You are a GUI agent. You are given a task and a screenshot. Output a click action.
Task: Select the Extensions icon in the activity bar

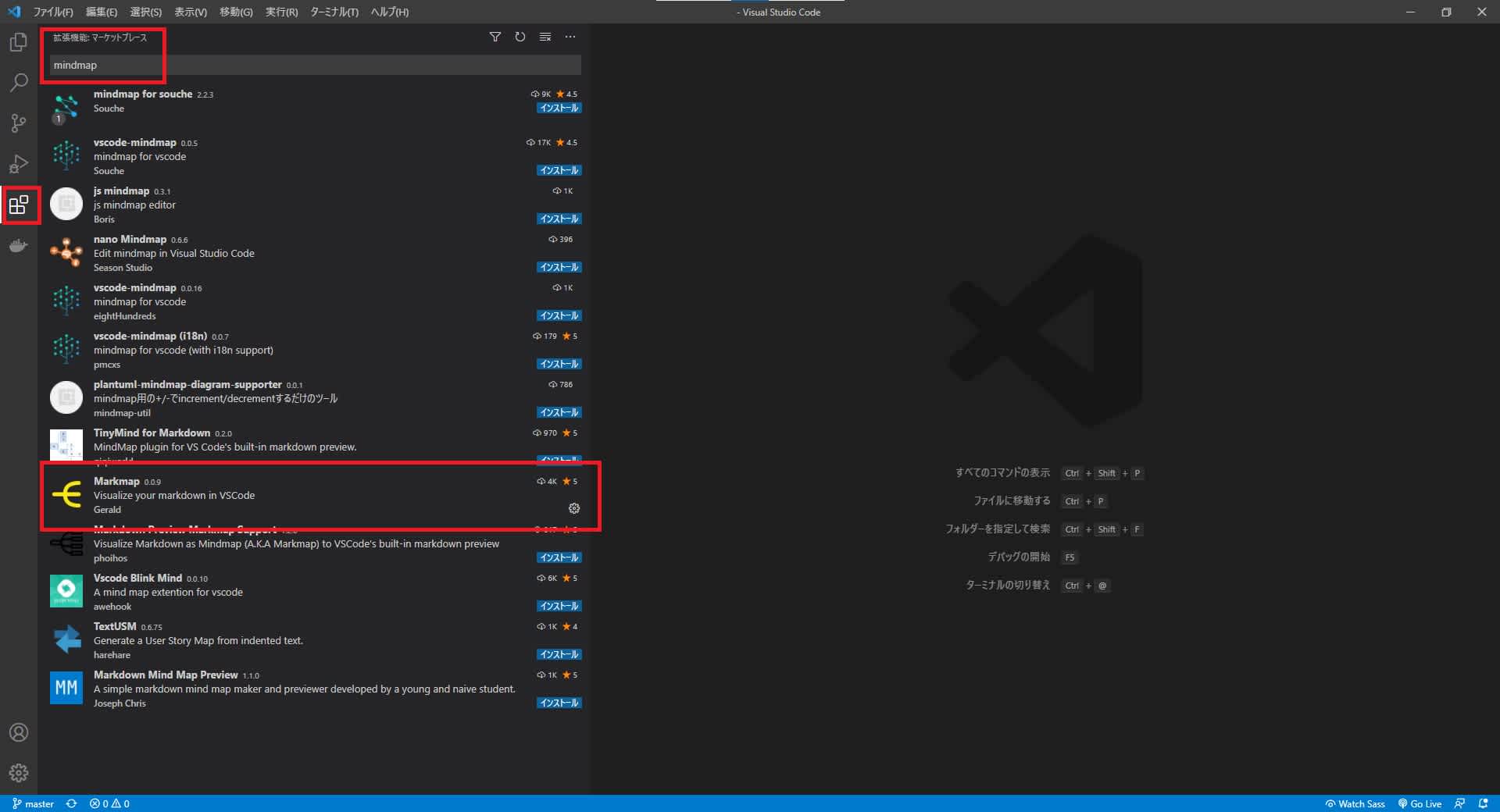coord(19,205)
